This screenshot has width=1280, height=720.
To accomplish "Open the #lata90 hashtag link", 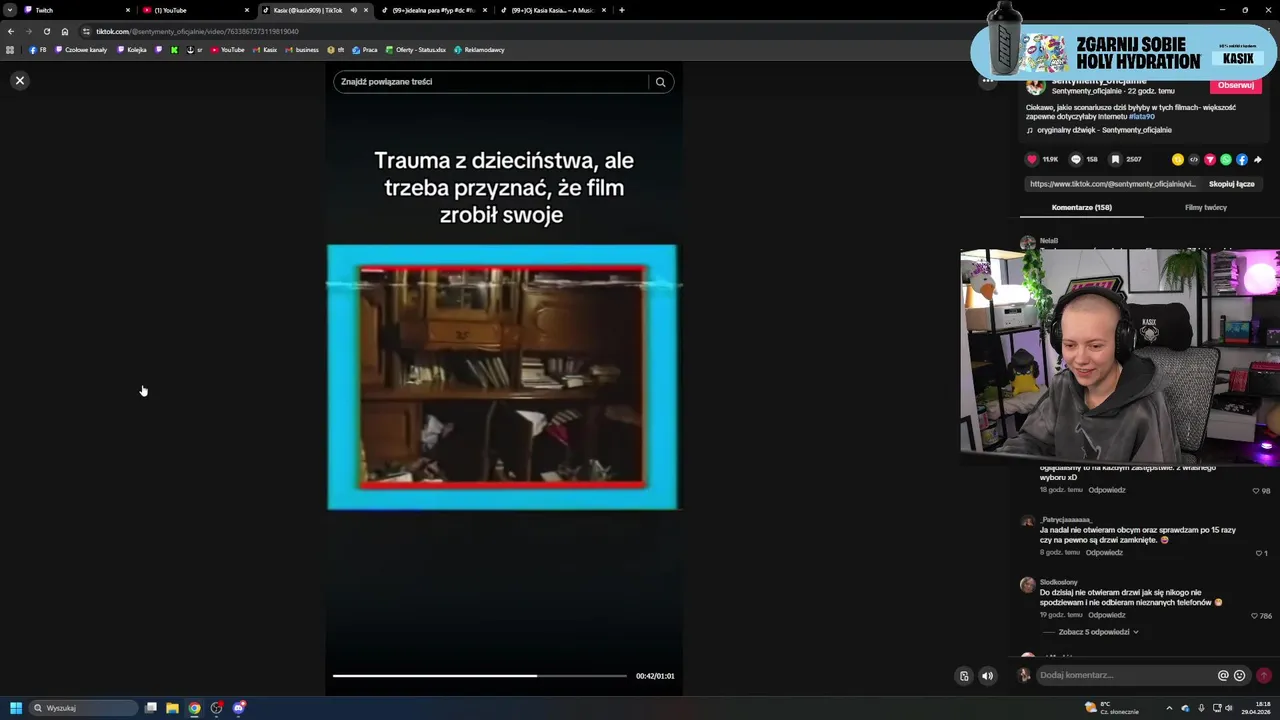I will click(x=1142, y=117).
